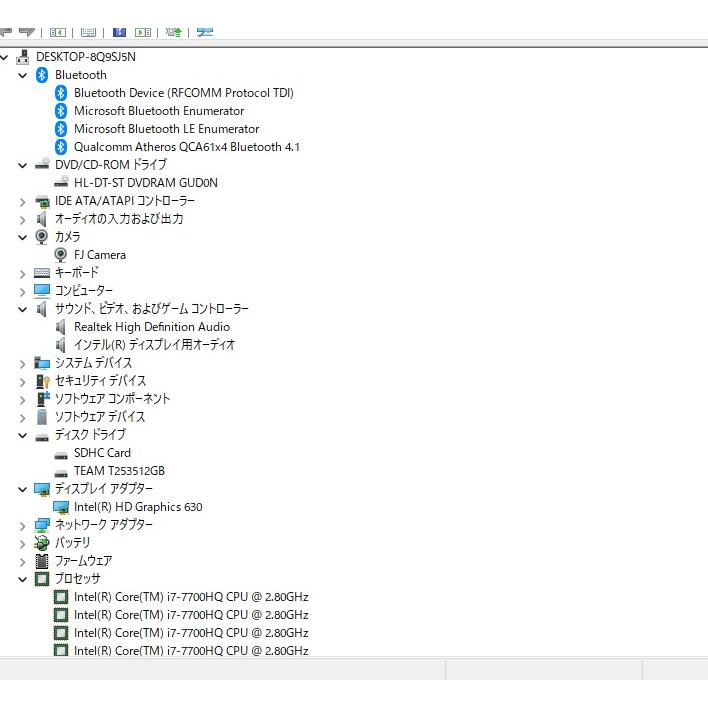The height and width of the screenshot is (708, 708).
Task: Select インテル(R) ディスプレイ用オーディオ entry
Action: pyautogui.click(x=154, y=345)
